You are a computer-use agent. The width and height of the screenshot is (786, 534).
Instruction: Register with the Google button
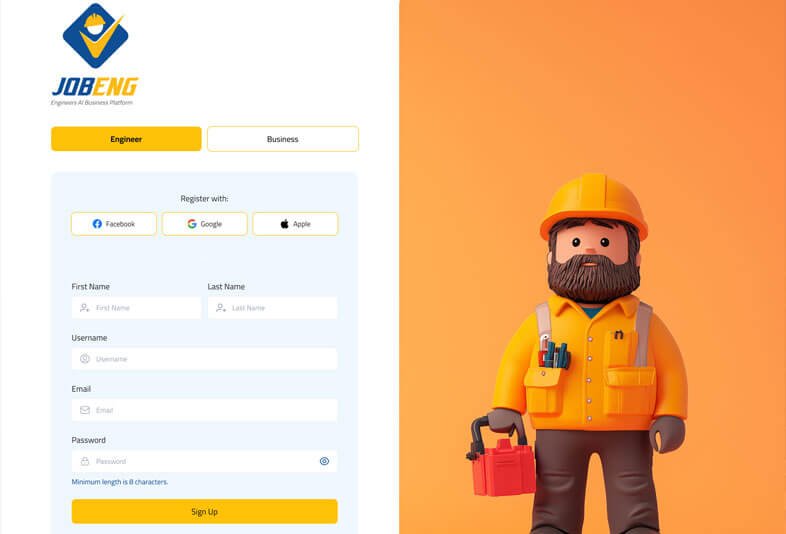point(204,224)
